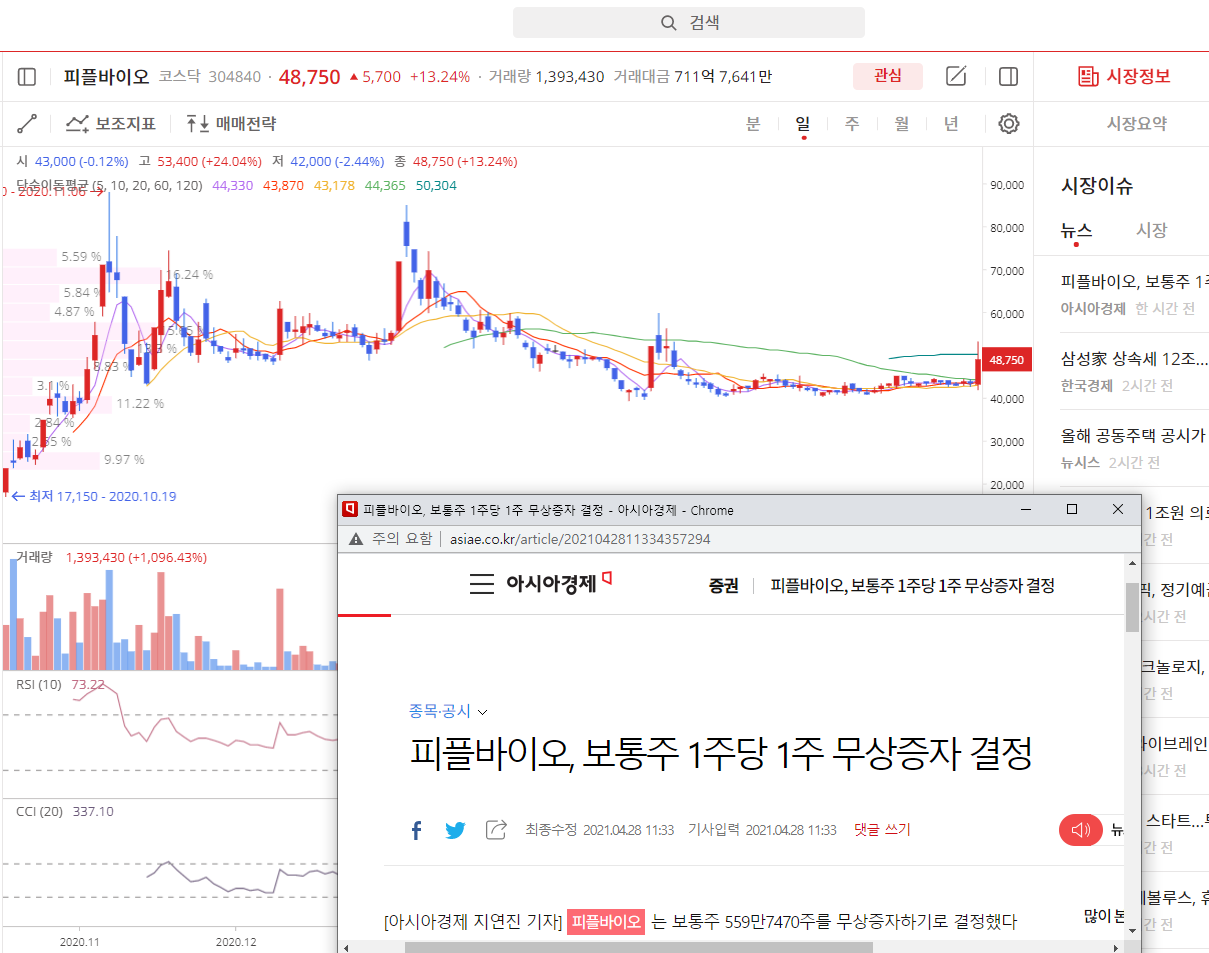Click highlighted 피플바이오 tag in article
Image resolution: width=1209 pixels, height=953 pixels.
(606, 921)
